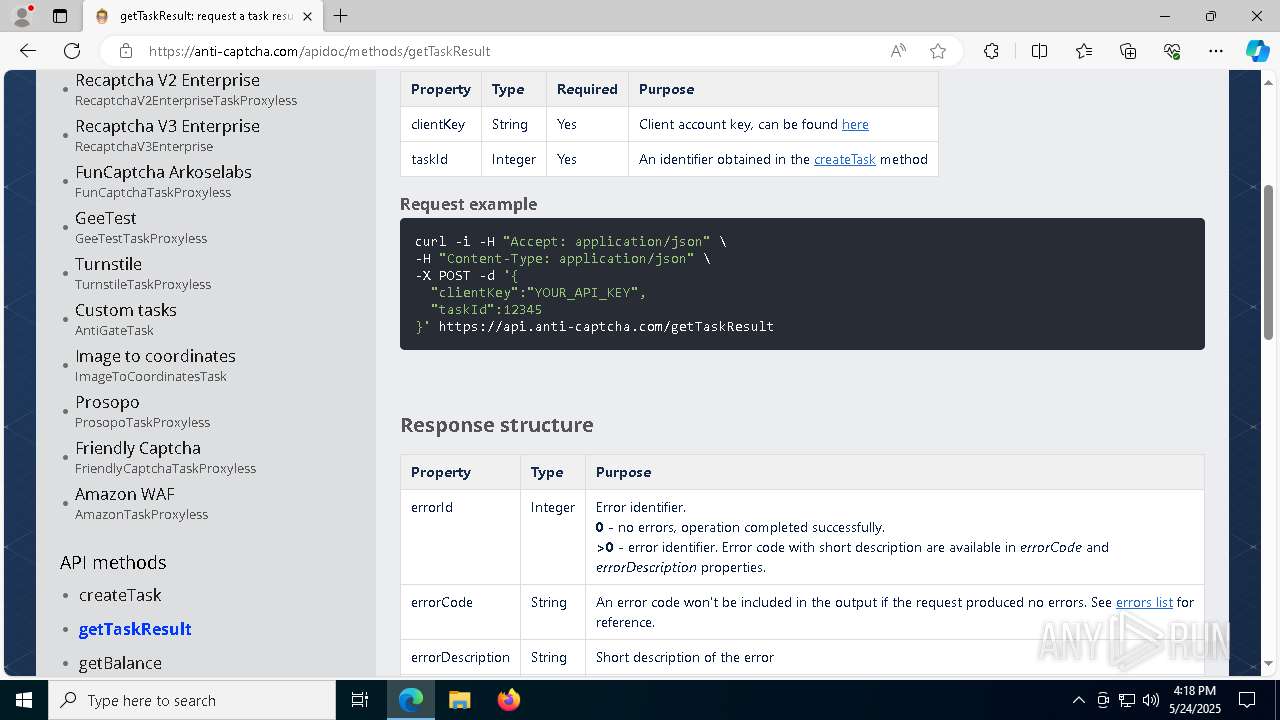Open File Explorer from the taskbar

459,700
